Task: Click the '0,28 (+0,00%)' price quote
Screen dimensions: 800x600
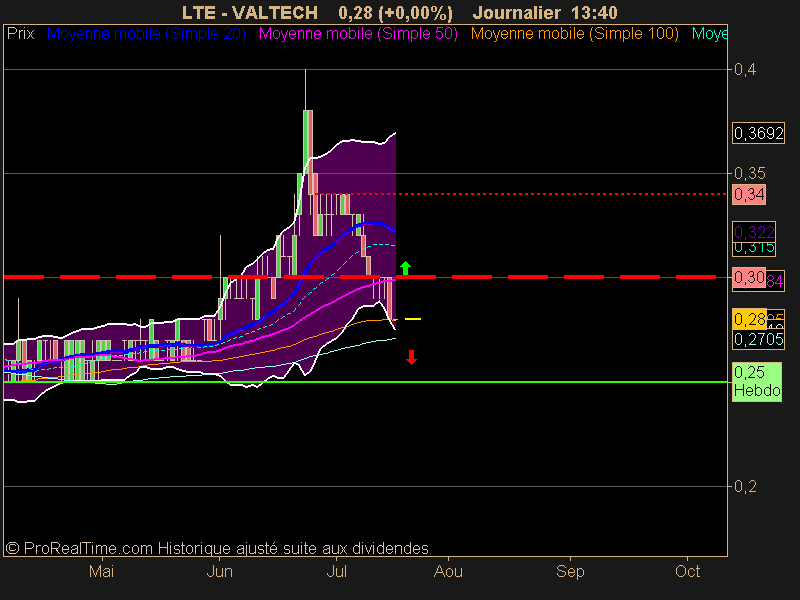Action: coord(395,12)
